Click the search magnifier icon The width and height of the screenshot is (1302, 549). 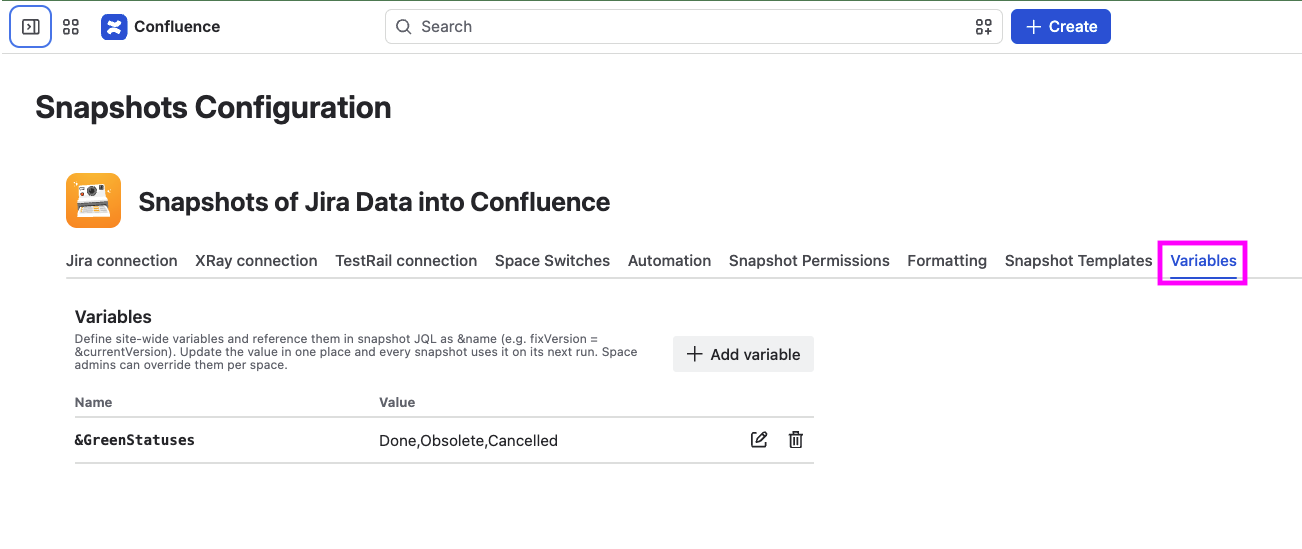404,27
